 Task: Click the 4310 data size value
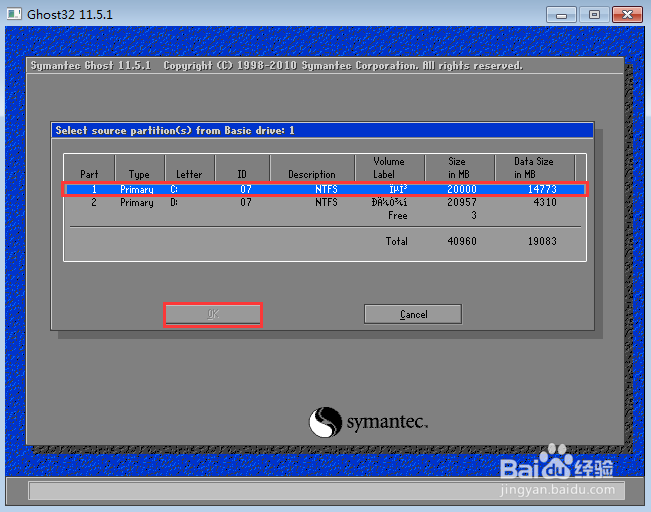pos(545,203)
